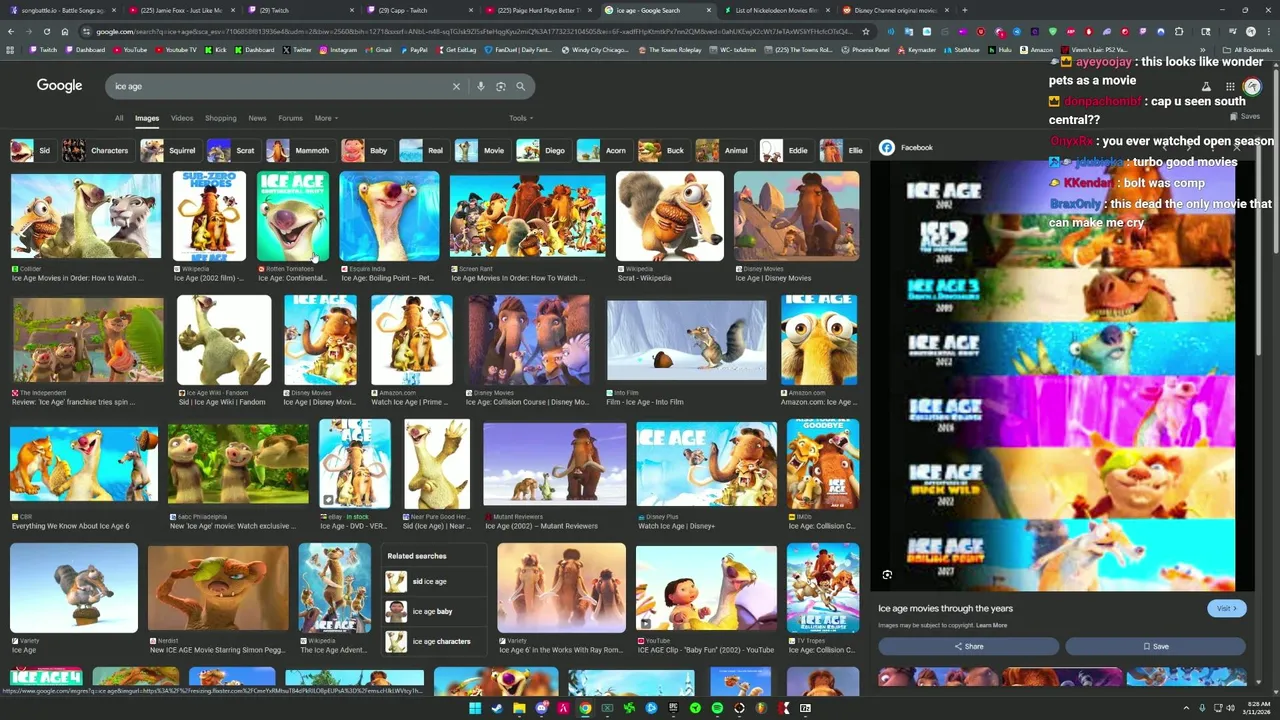
Task: Click the Share button under preview image
Action: point(968,646)
